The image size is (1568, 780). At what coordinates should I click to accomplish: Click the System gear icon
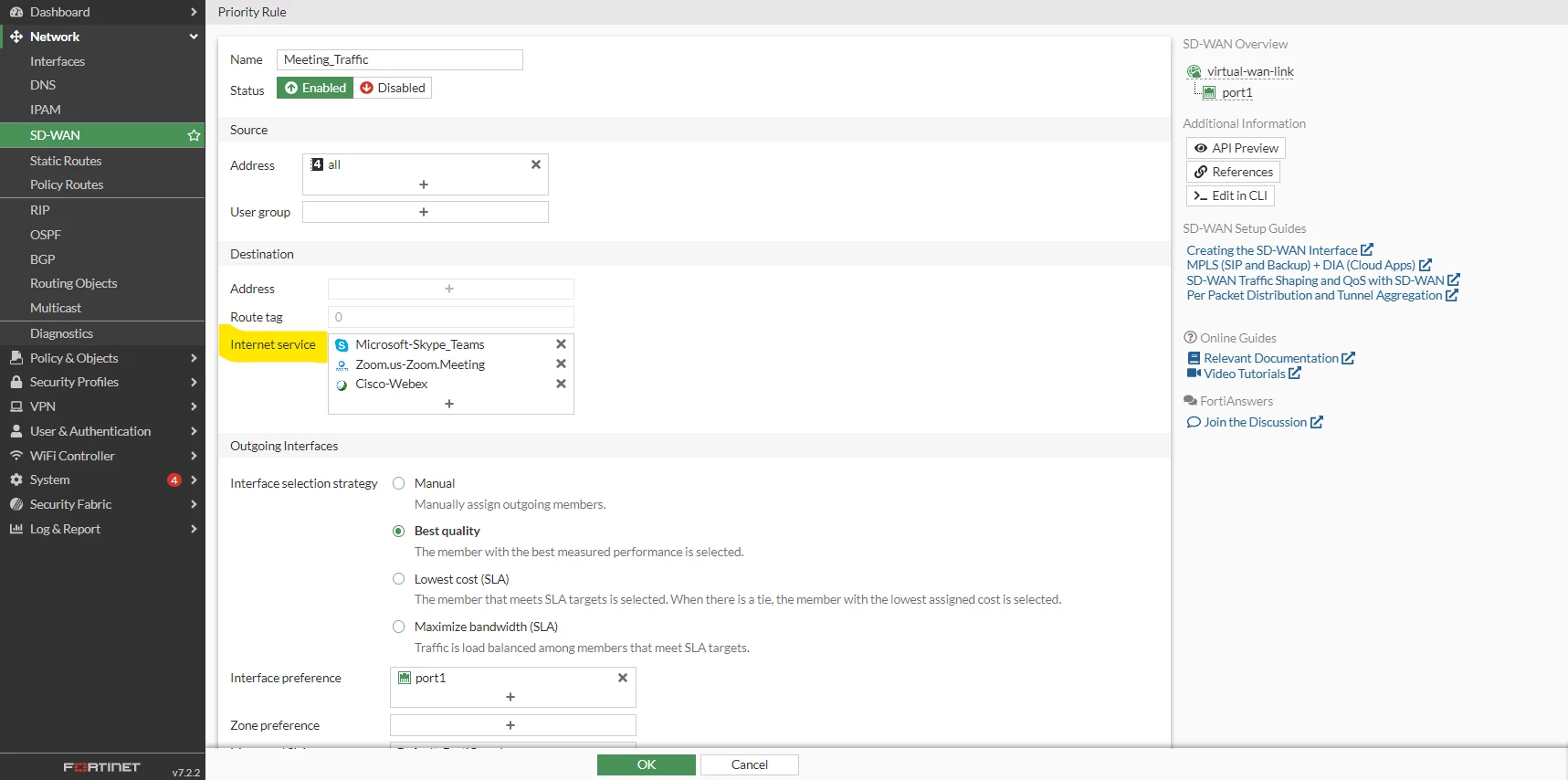tap(16, 480)
